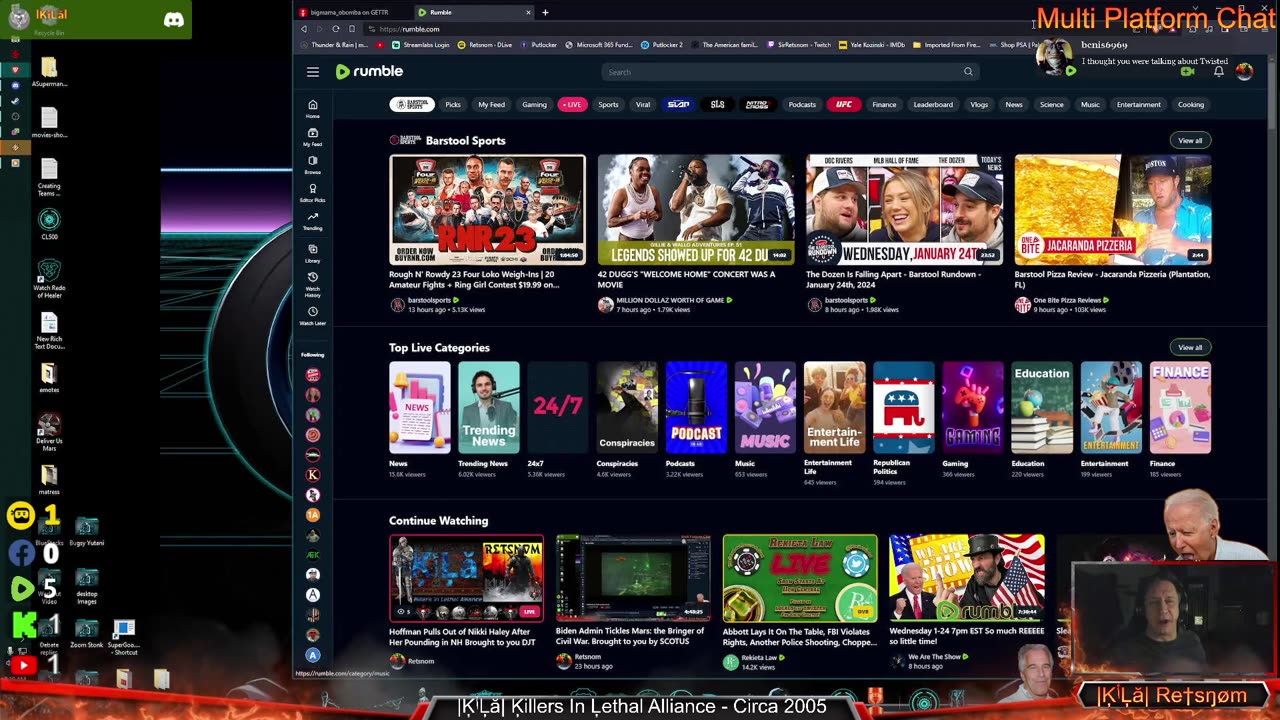This screenshot has width=1280, height=720.
Task: Open Deliver Us Mars desktop shortcut
Action: click(49, 431)
